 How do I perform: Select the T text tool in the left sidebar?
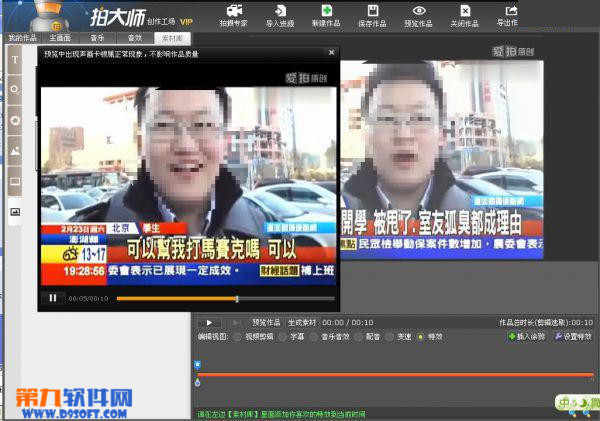tap(15, 60)
